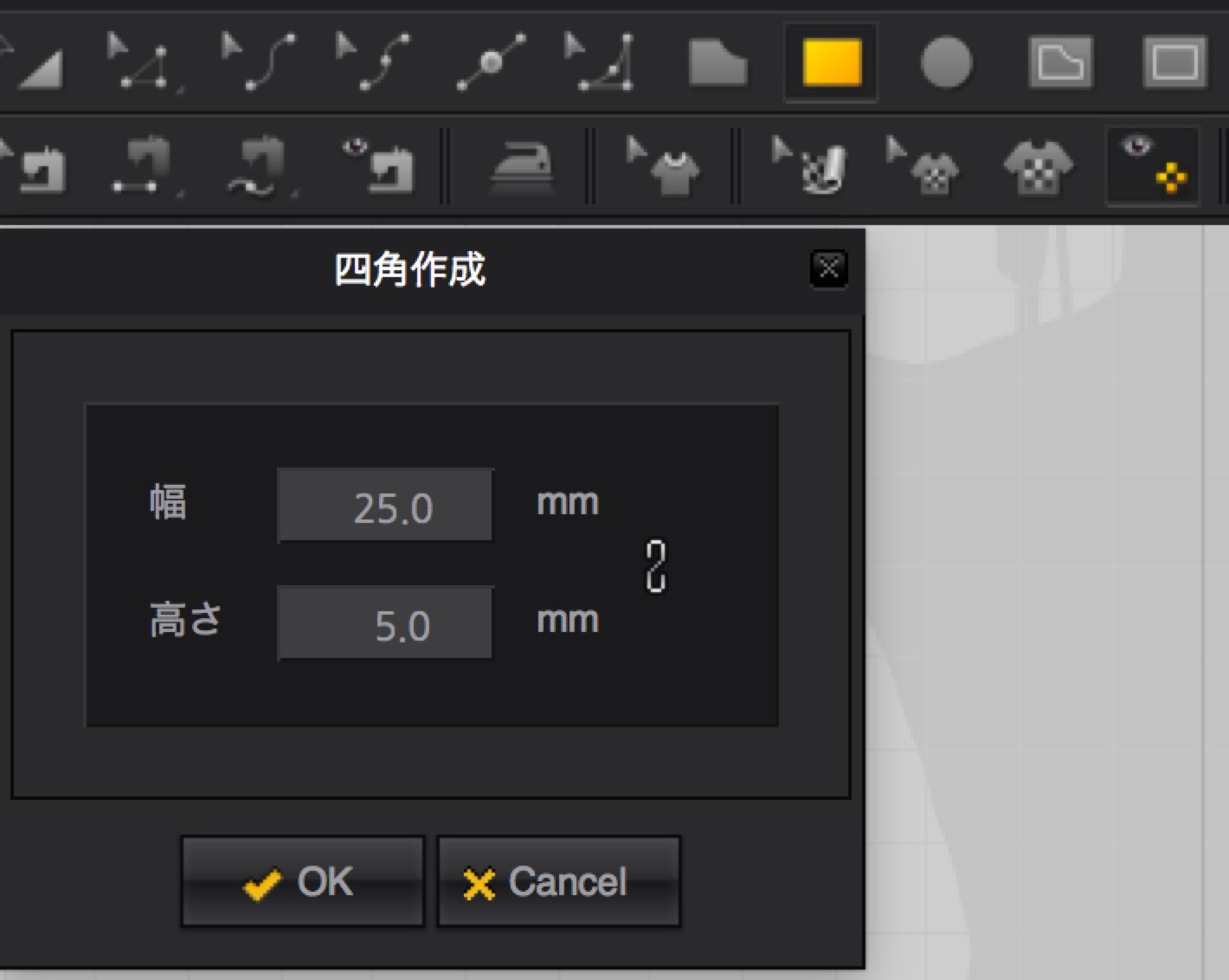Toggle the eye icon with yellow points
Viewport: 1229px width, 980px height.
pyautogui.click(x=1153, y=164)
